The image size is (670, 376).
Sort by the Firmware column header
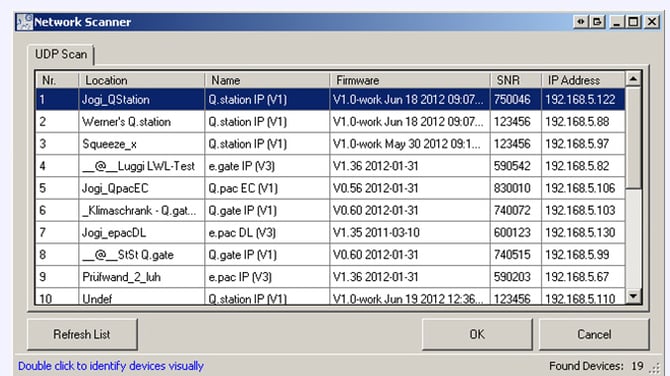click(410, 80)
